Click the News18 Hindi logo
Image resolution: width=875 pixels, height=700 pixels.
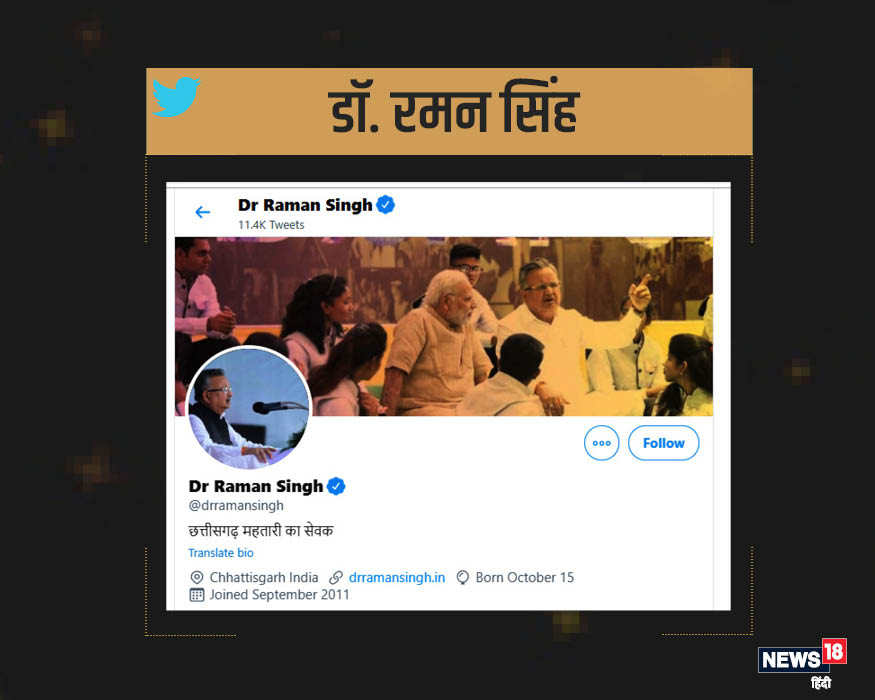click(x=802, y=663)
